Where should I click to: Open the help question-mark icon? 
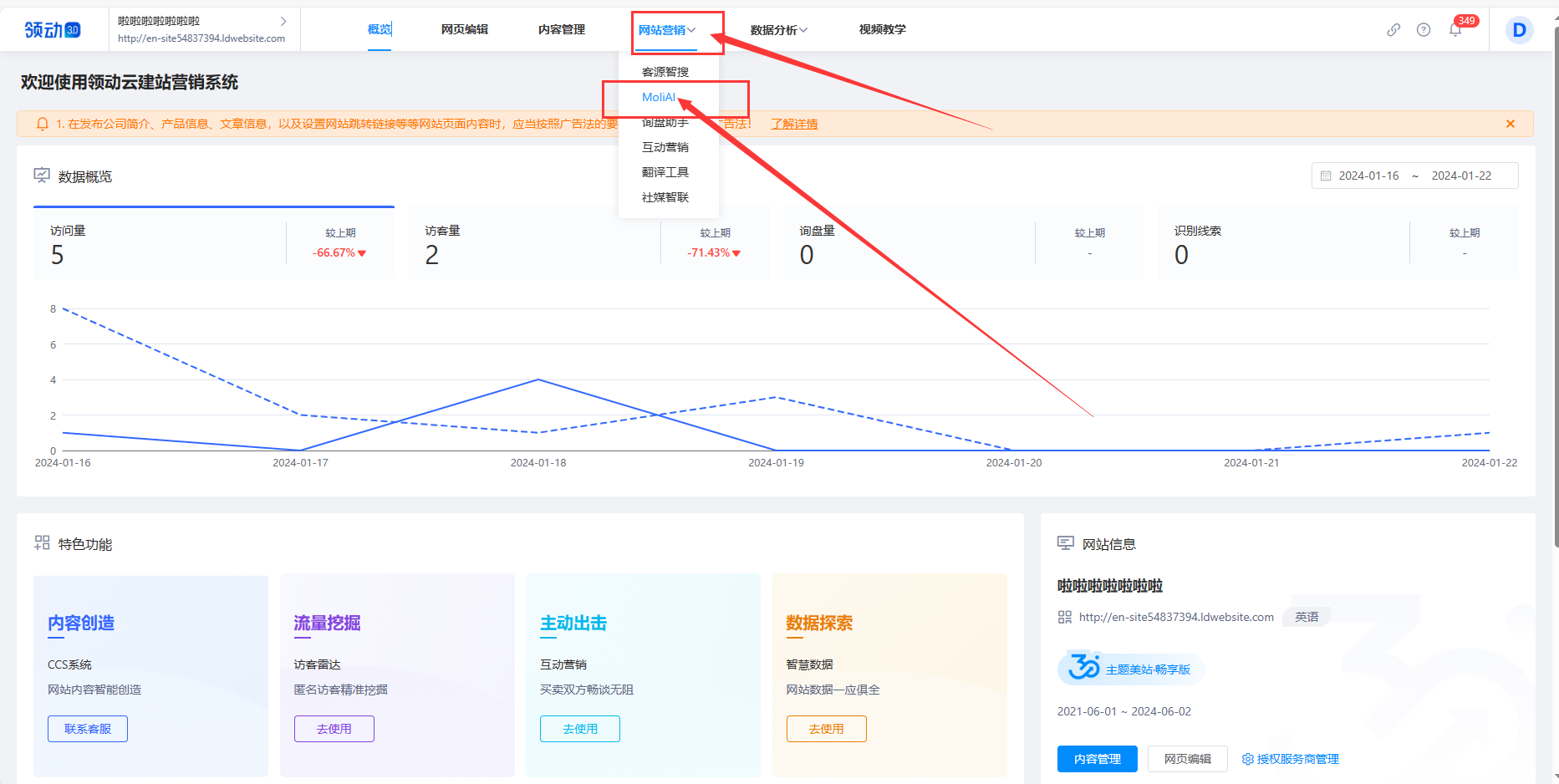pyautogui.click(x=1424, y=29)
